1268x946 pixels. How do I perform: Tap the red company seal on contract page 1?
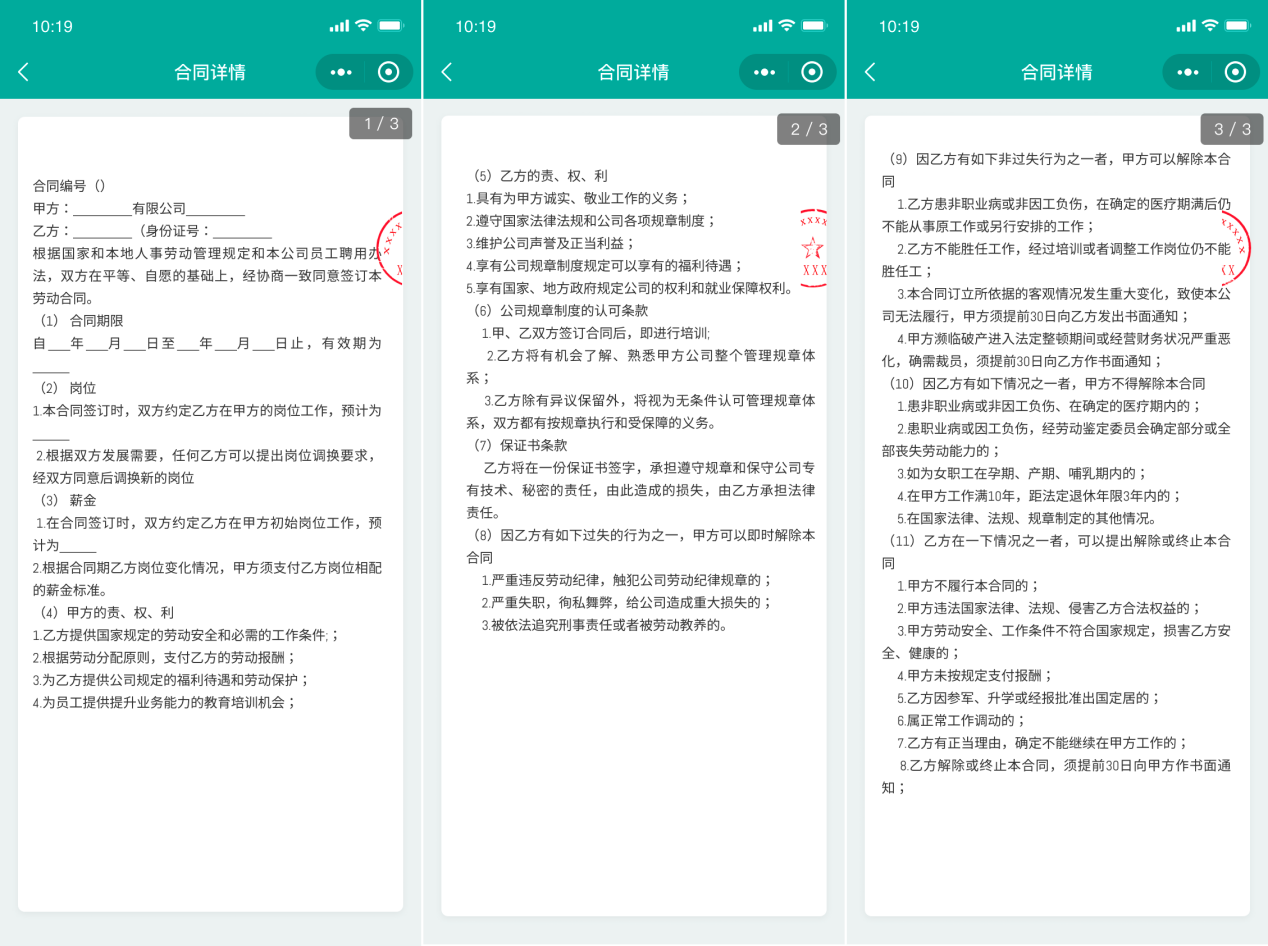391,248
